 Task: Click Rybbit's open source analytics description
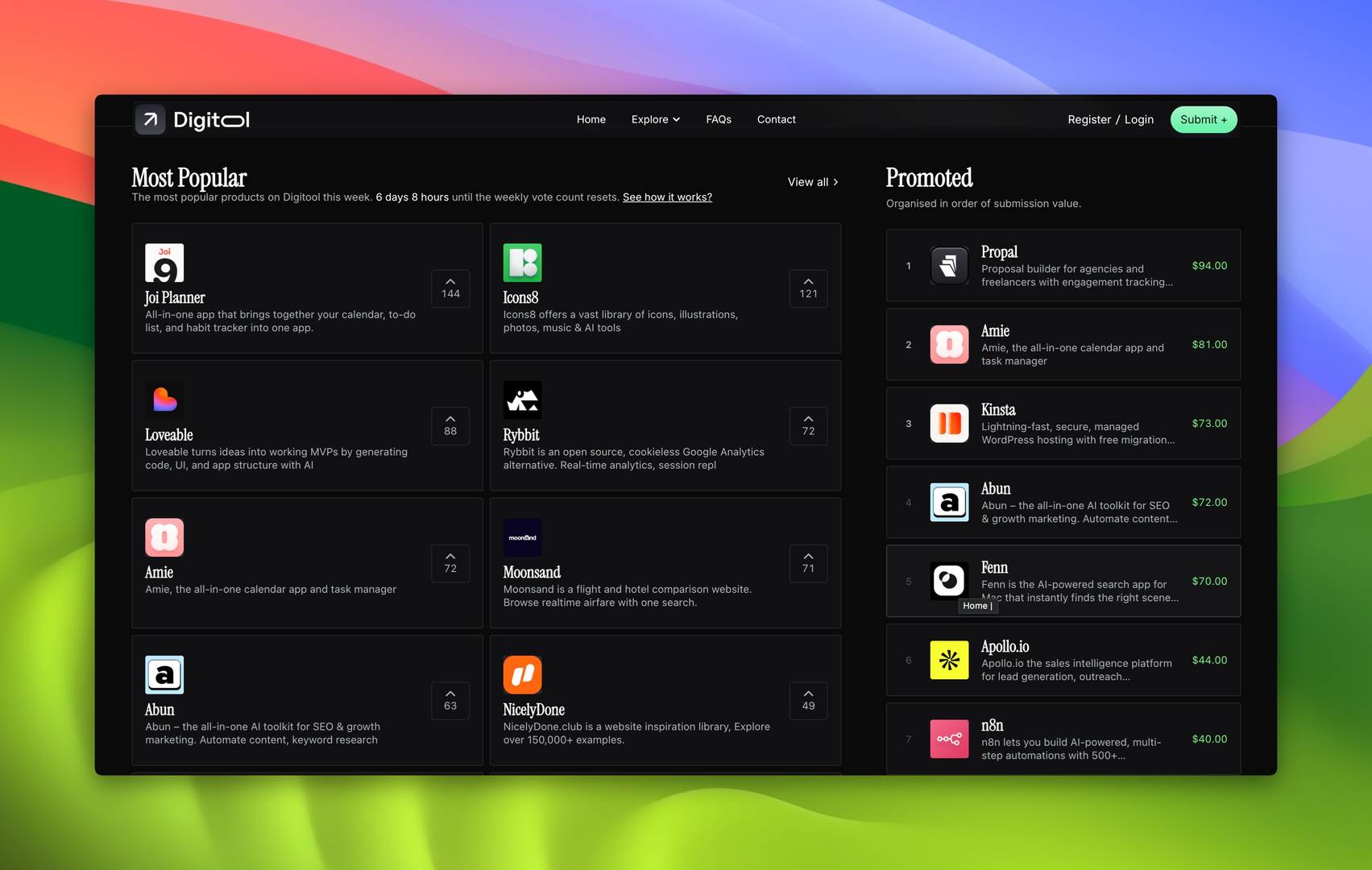click(x=634, y=458)
